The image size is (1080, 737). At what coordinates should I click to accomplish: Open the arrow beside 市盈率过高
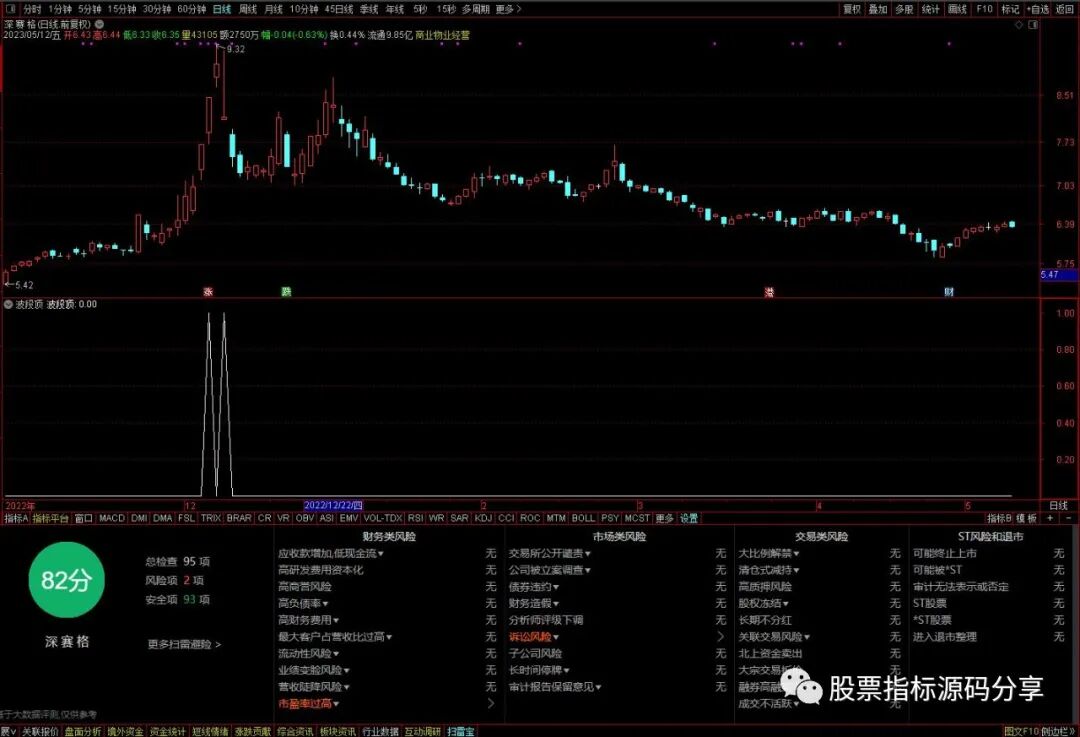click(490, 703)
